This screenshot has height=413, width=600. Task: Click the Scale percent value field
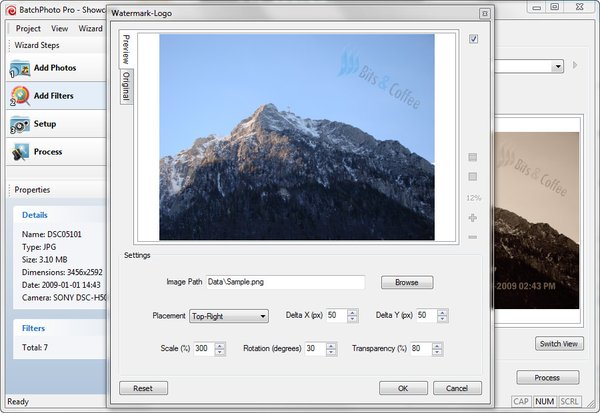click(204, 349)
